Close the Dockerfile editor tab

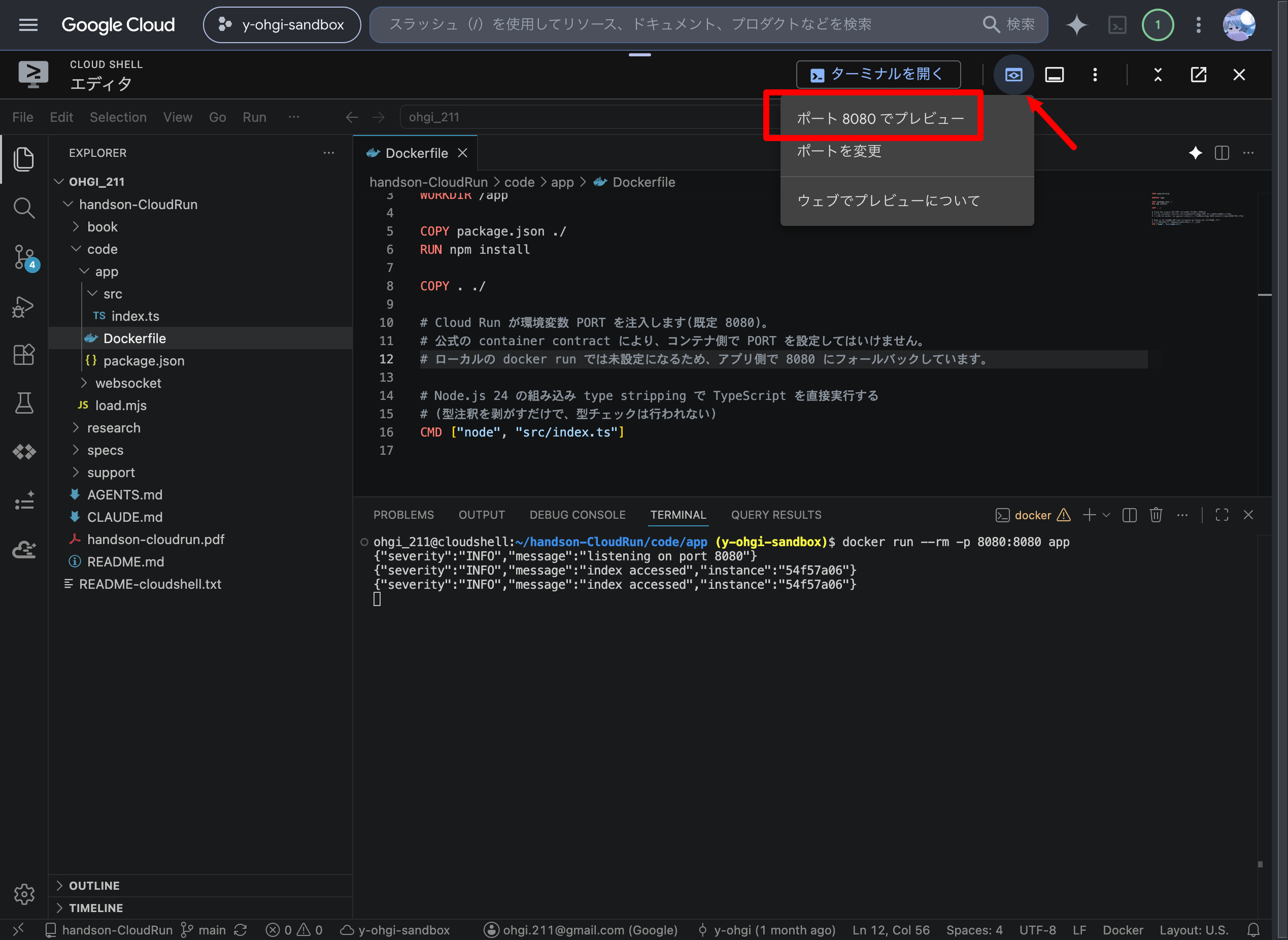(462, 153)
